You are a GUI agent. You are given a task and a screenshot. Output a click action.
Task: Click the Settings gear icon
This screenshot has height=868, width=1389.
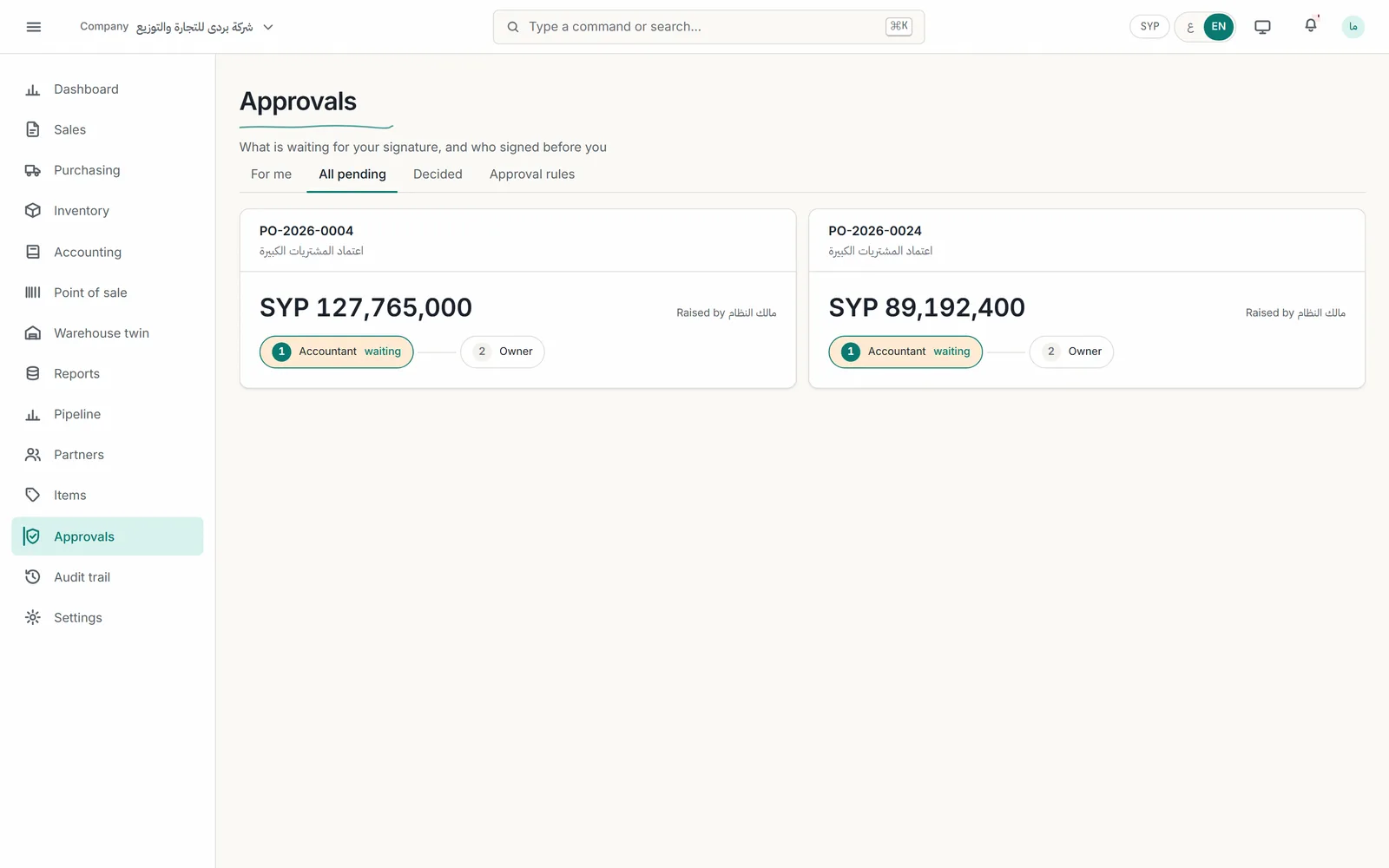pyautogui.click(x=33, y=617)
